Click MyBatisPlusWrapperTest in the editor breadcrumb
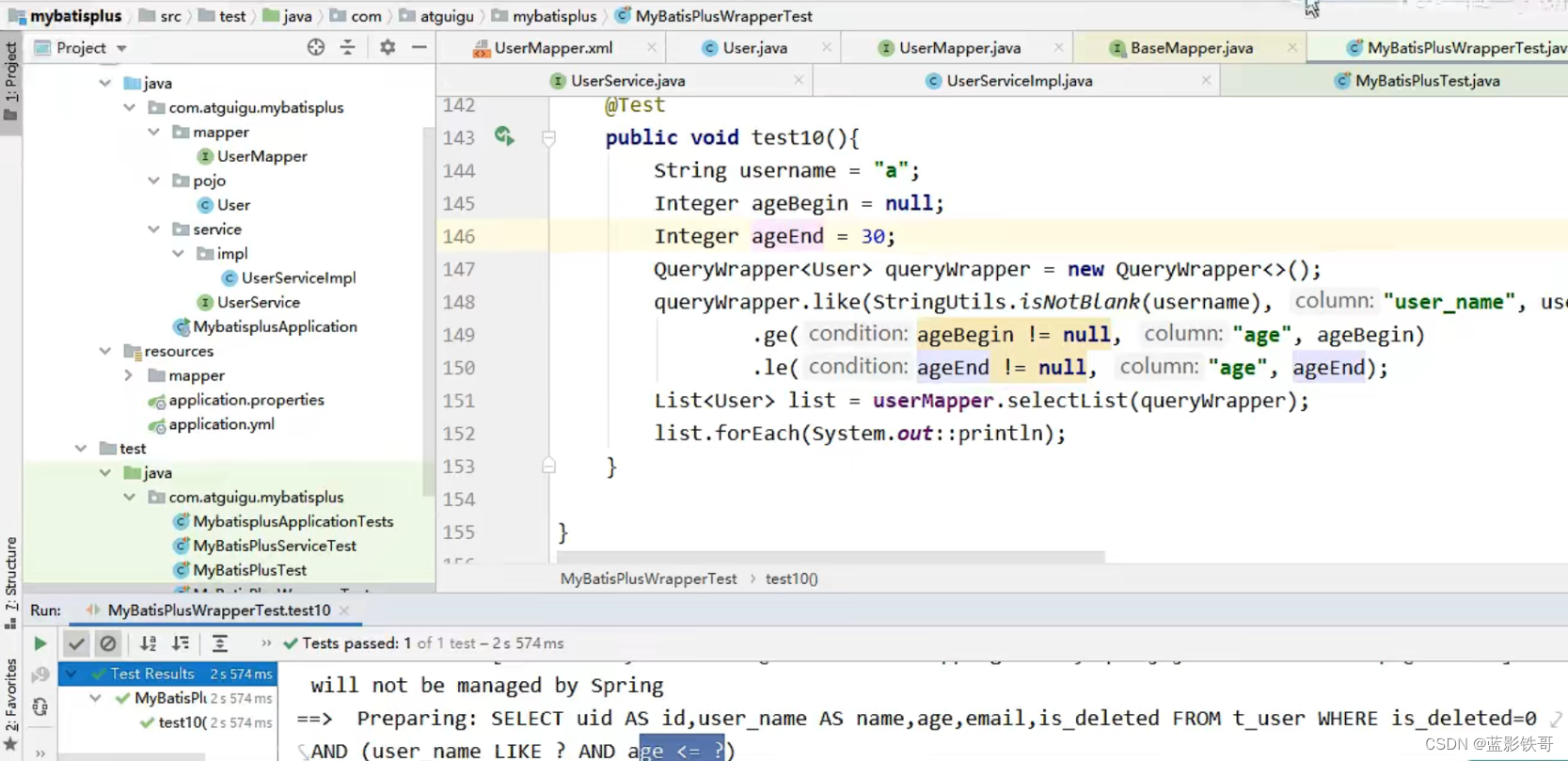Screen dimensions: 1568x761 click(x=648, y=579)
